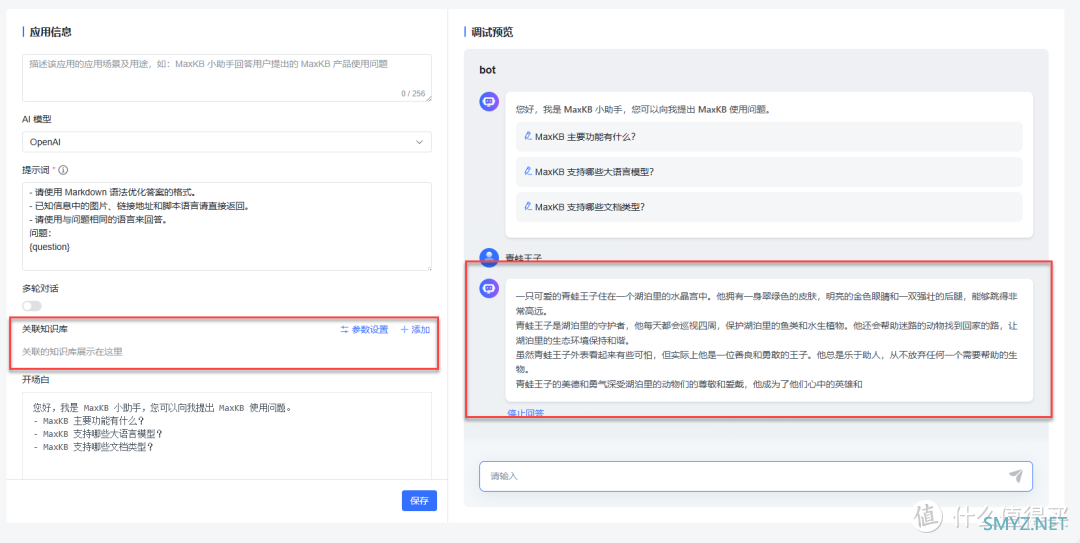Screen dimensions: 1080x543
Task: Click the 停止回答 link
Action: pyautogui.click(x=526, y=413)
